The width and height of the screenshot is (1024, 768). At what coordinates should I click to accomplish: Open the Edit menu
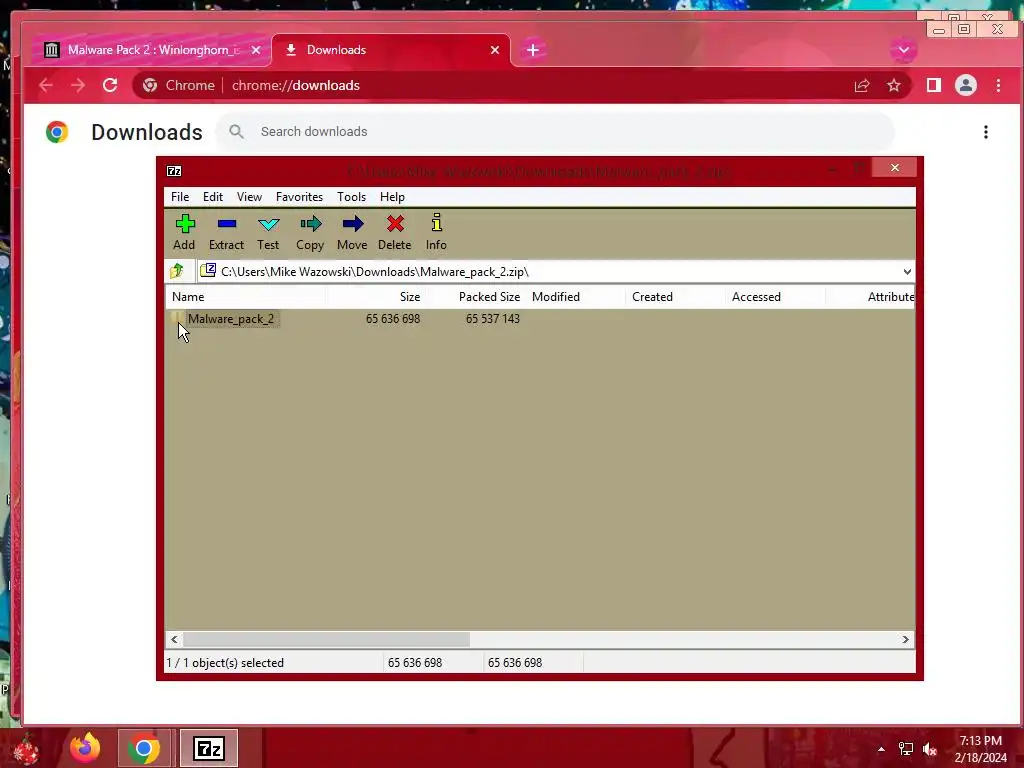click(212, 197)
